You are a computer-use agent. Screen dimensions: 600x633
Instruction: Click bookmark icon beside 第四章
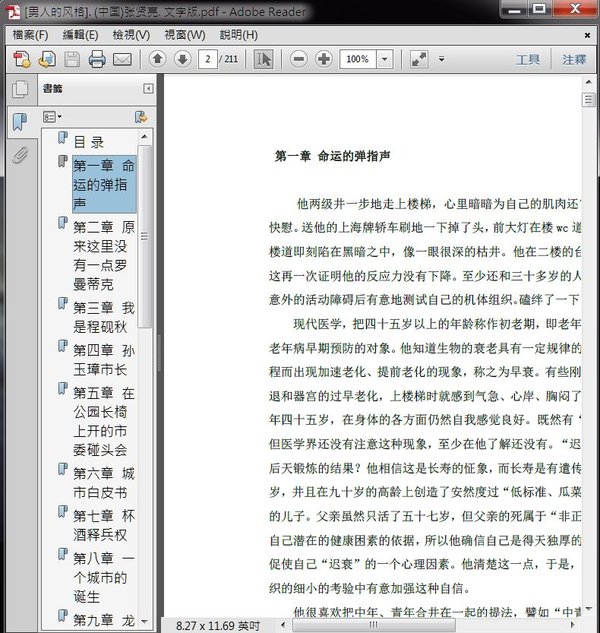click(63, 346)
